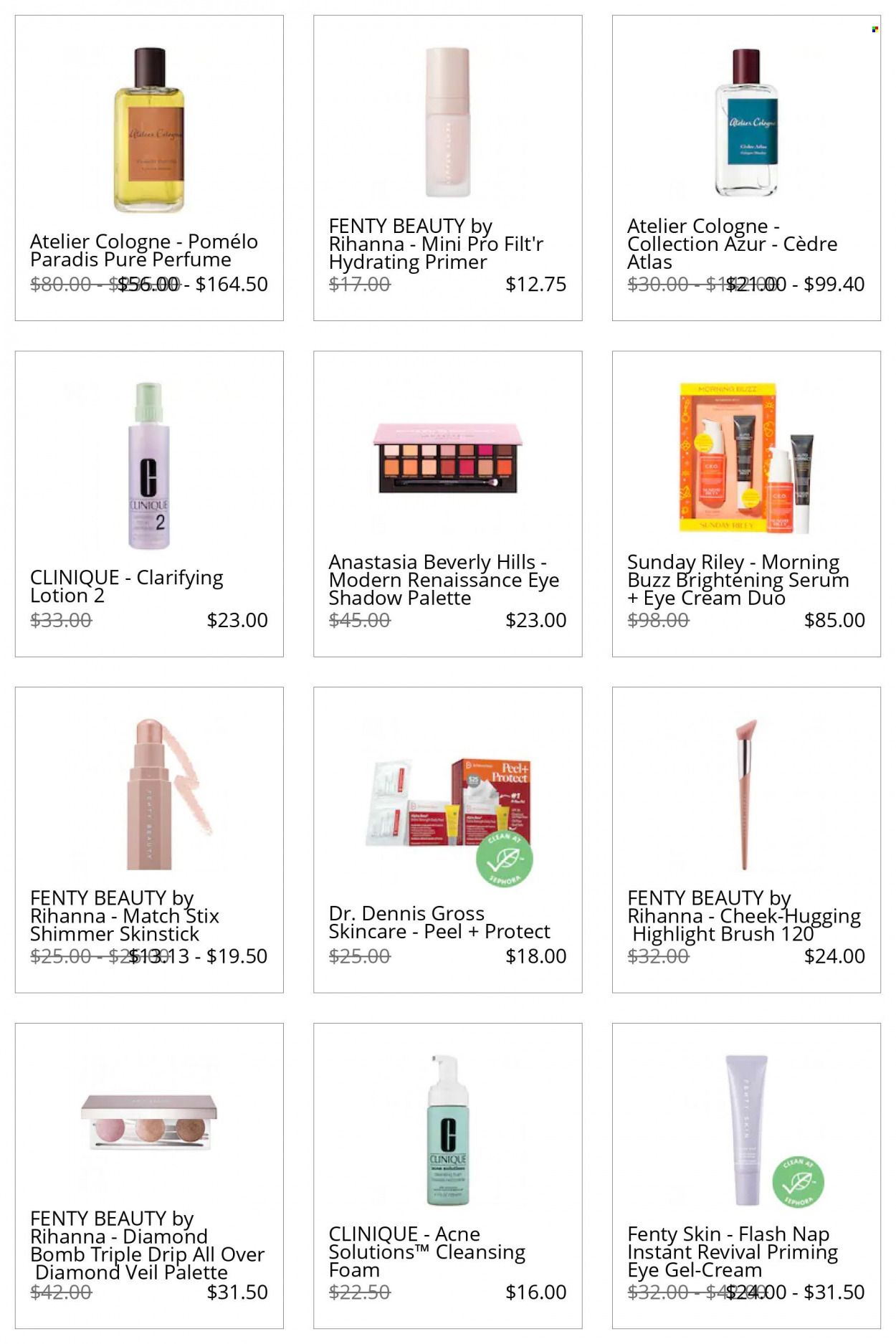This screenshot has height=1344, width=896.
Task: Click the Cèdre Atlas cologne bottle image
Action: point(746,123)
